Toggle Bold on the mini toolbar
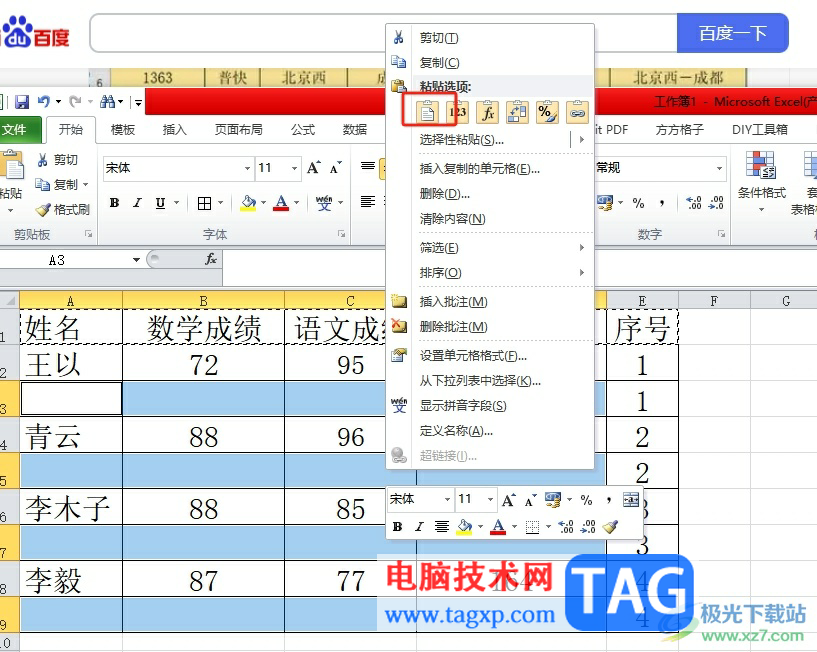 [x=398, y=527]
